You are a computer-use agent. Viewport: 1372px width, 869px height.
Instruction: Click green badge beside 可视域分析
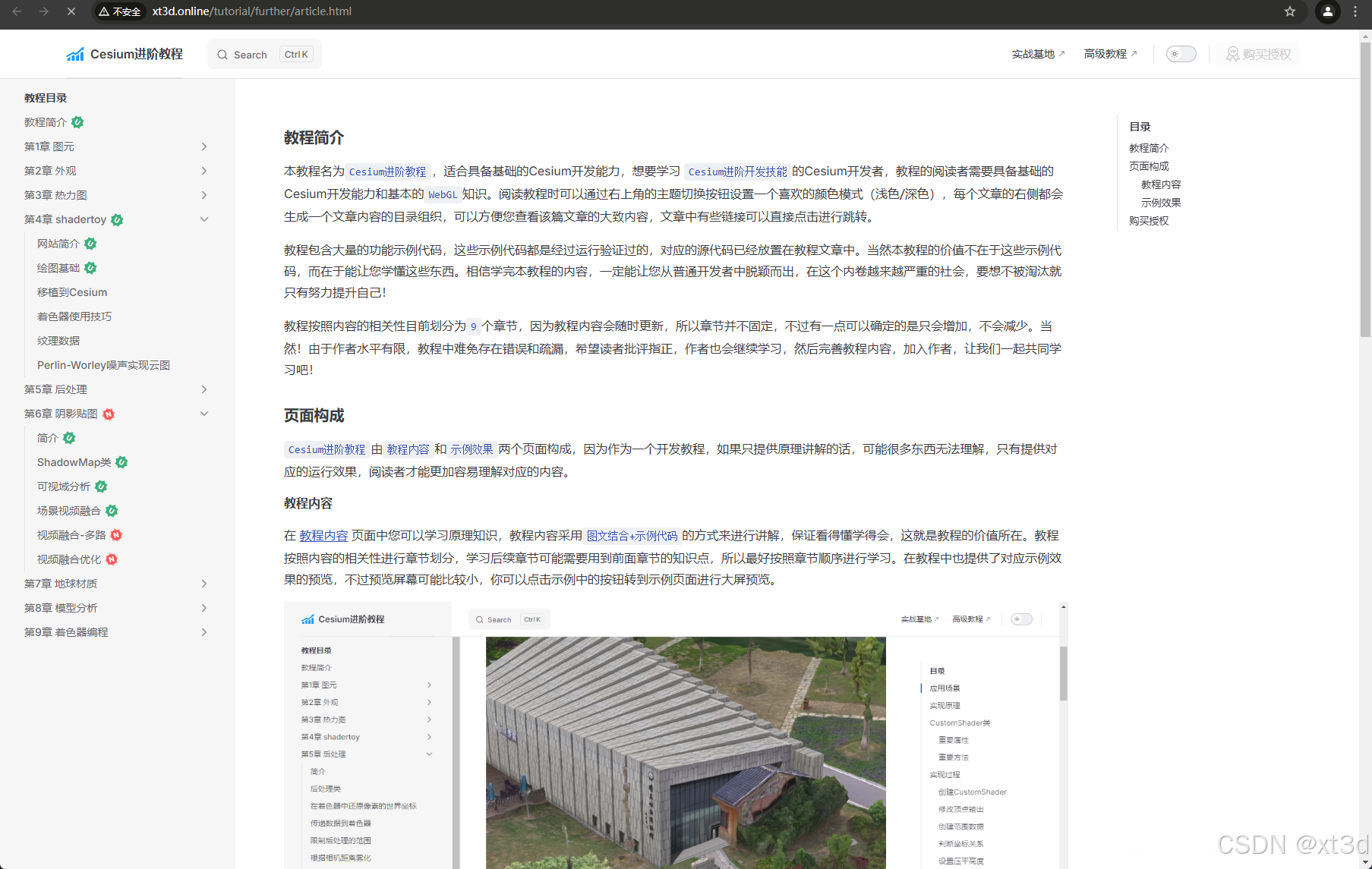point(101,486)
